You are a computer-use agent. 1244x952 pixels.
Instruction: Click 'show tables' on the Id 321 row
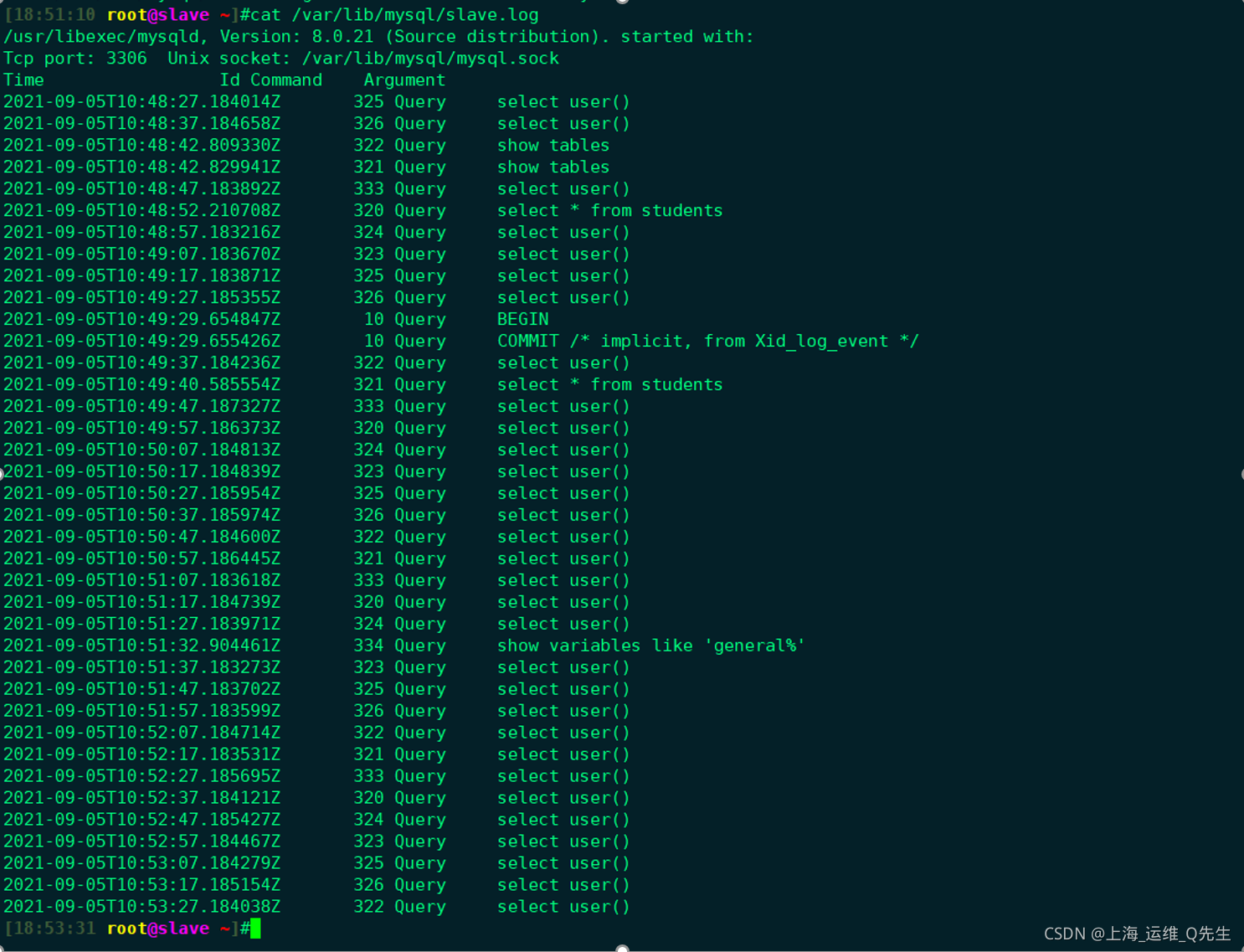(x=553, y=167)
